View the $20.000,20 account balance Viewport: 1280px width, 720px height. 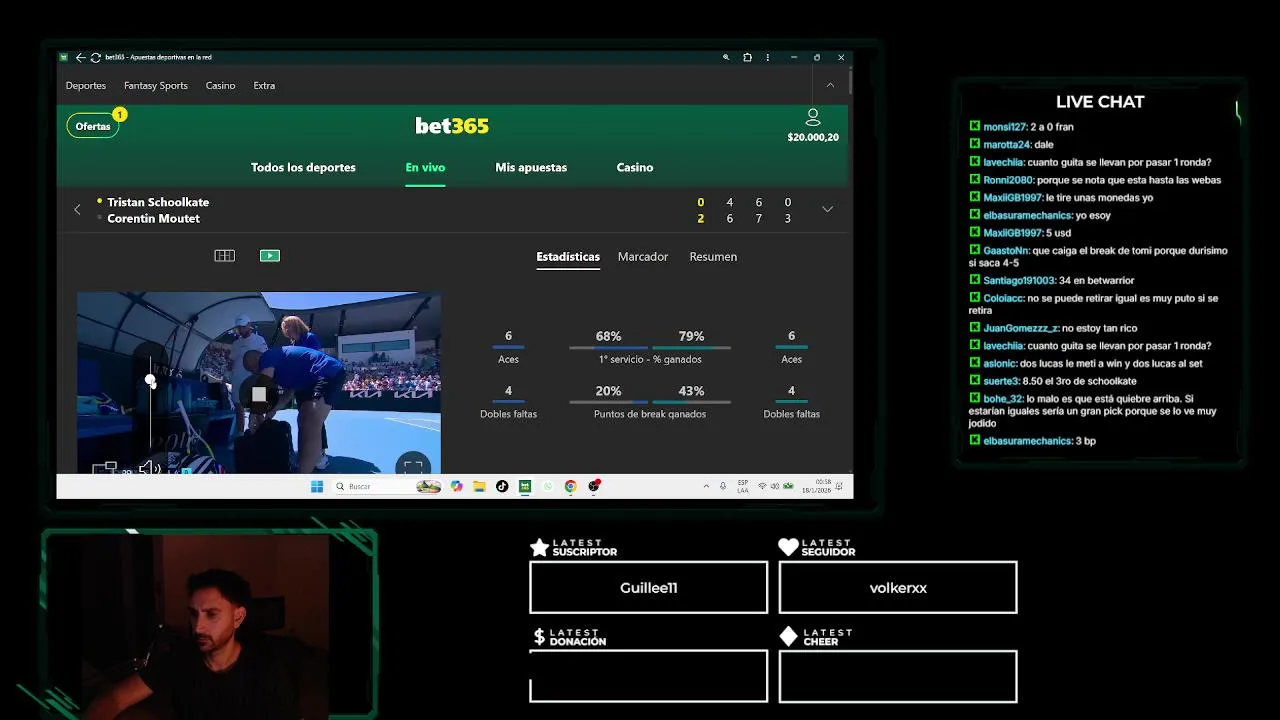click(x=813, y=137)
